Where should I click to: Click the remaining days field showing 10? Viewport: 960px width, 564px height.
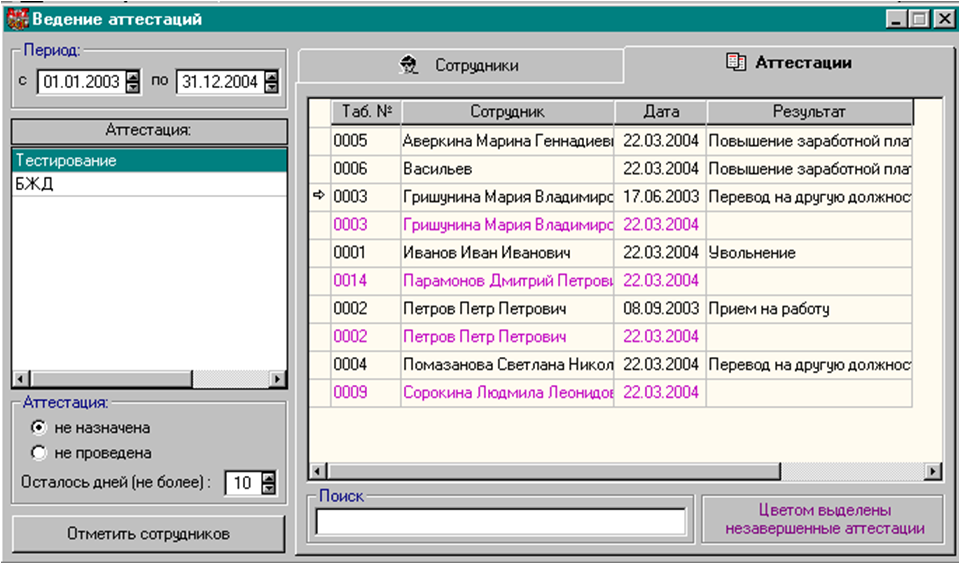(x=243, y=483)
